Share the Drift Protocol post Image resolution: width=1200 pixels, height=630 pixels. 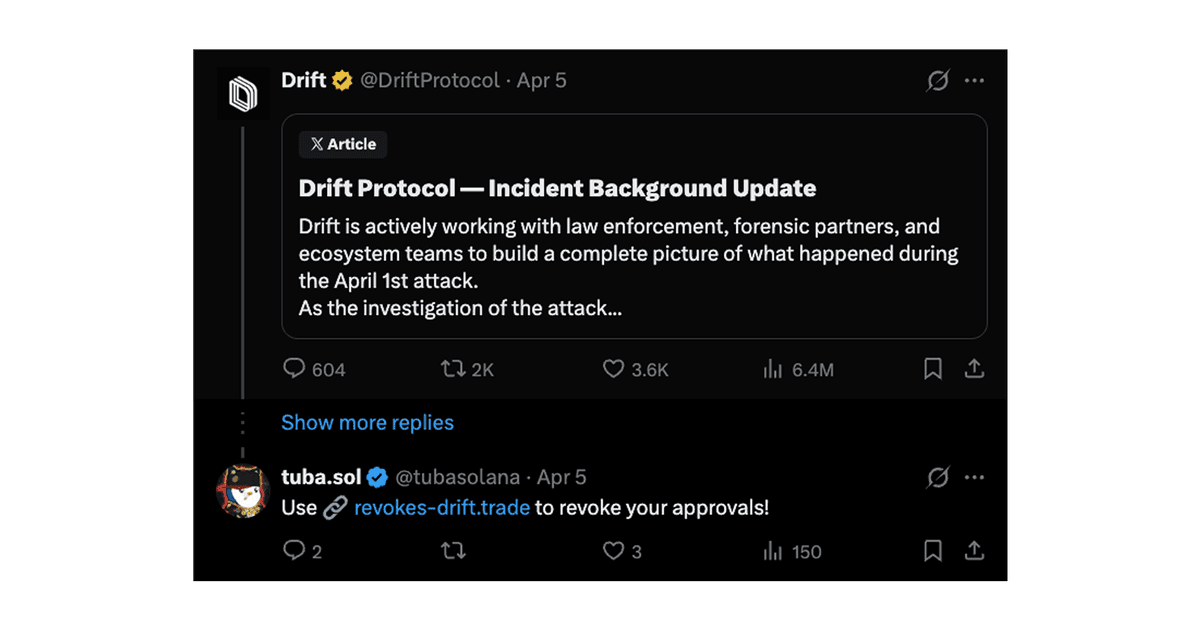(x=974, y=369)
